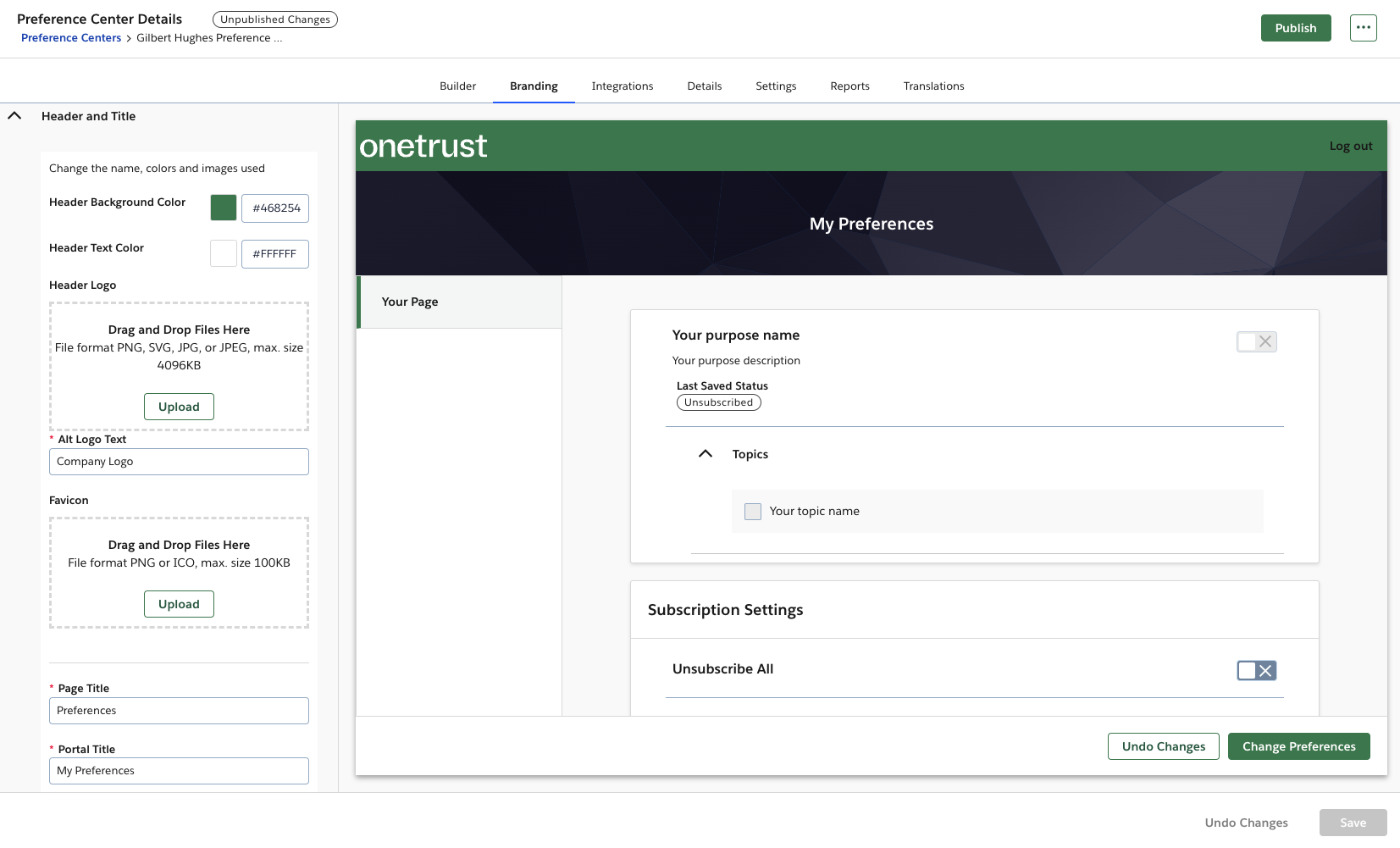Toggle the Unsubscribe All switch

pyautogui.click(x=1256, y=670)
